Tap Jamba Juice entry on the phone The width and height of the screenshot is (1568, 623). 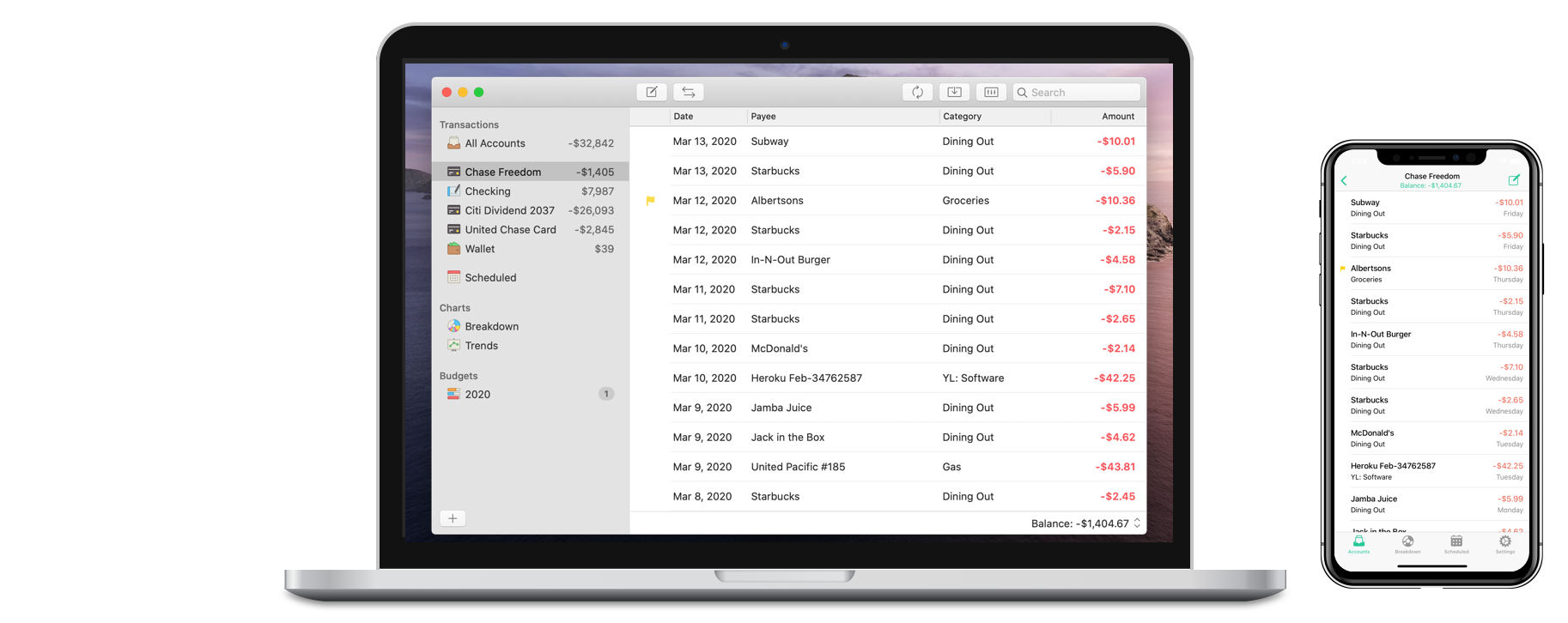click(1432, 504)
